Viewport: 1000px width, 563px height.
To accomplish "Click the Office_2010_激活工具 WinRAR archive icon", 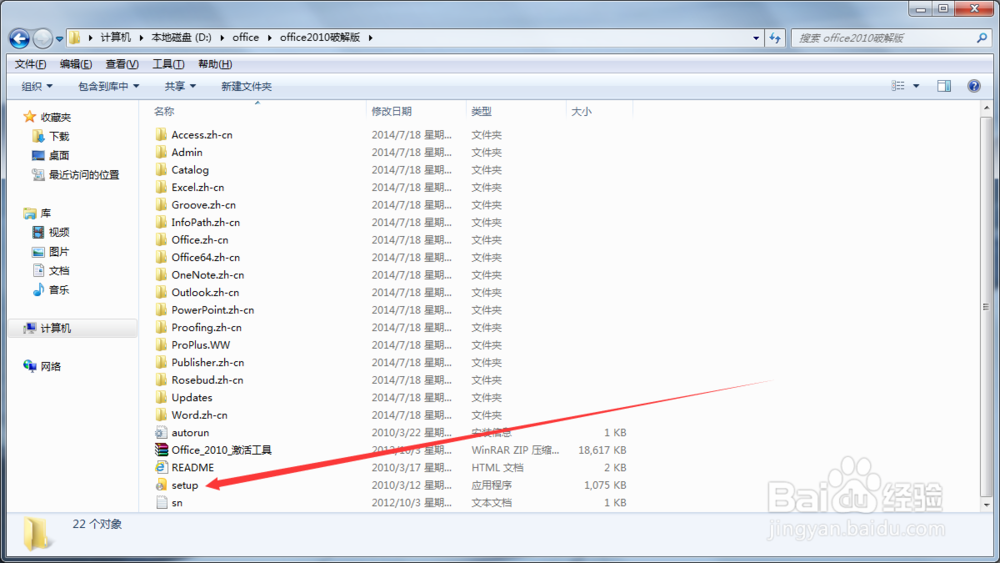I will [161, 450].
